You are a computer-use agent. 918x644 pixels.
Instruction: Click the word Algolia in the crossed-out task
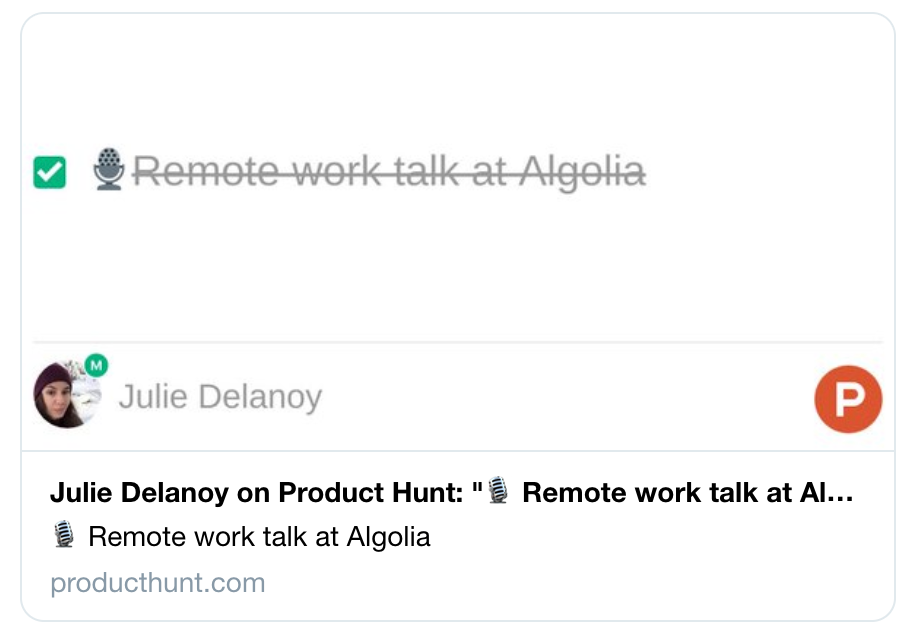(583, 172)
